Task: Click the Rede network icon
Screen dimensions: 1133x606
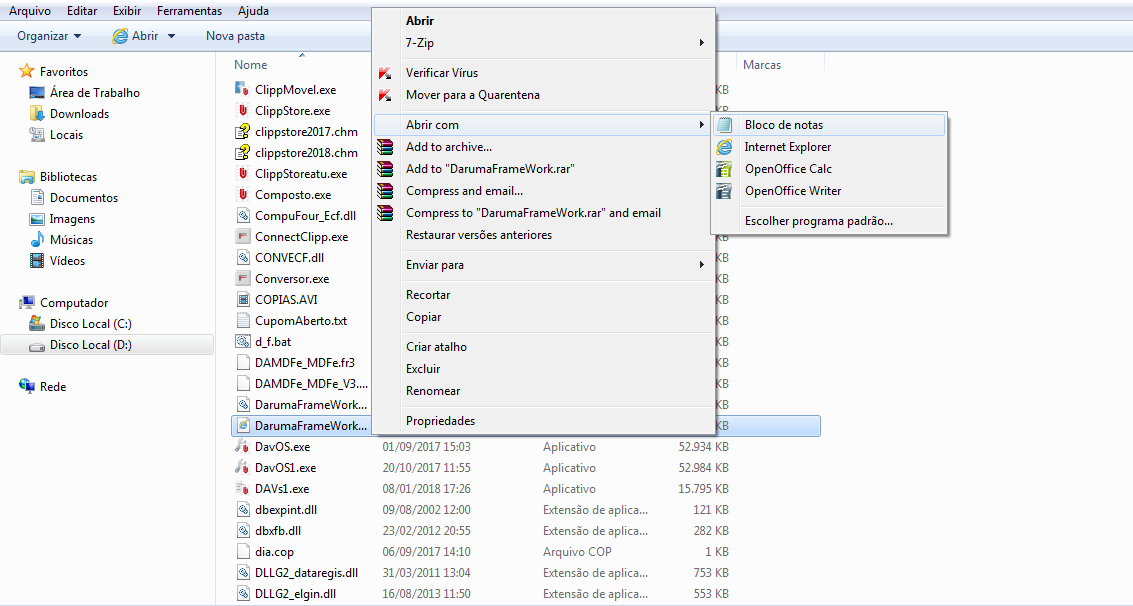Action: [27, 387]
